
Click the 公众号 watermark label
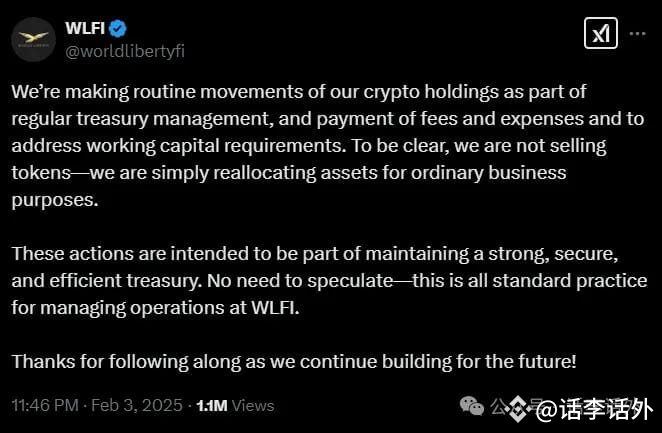[x=511, y=406]
